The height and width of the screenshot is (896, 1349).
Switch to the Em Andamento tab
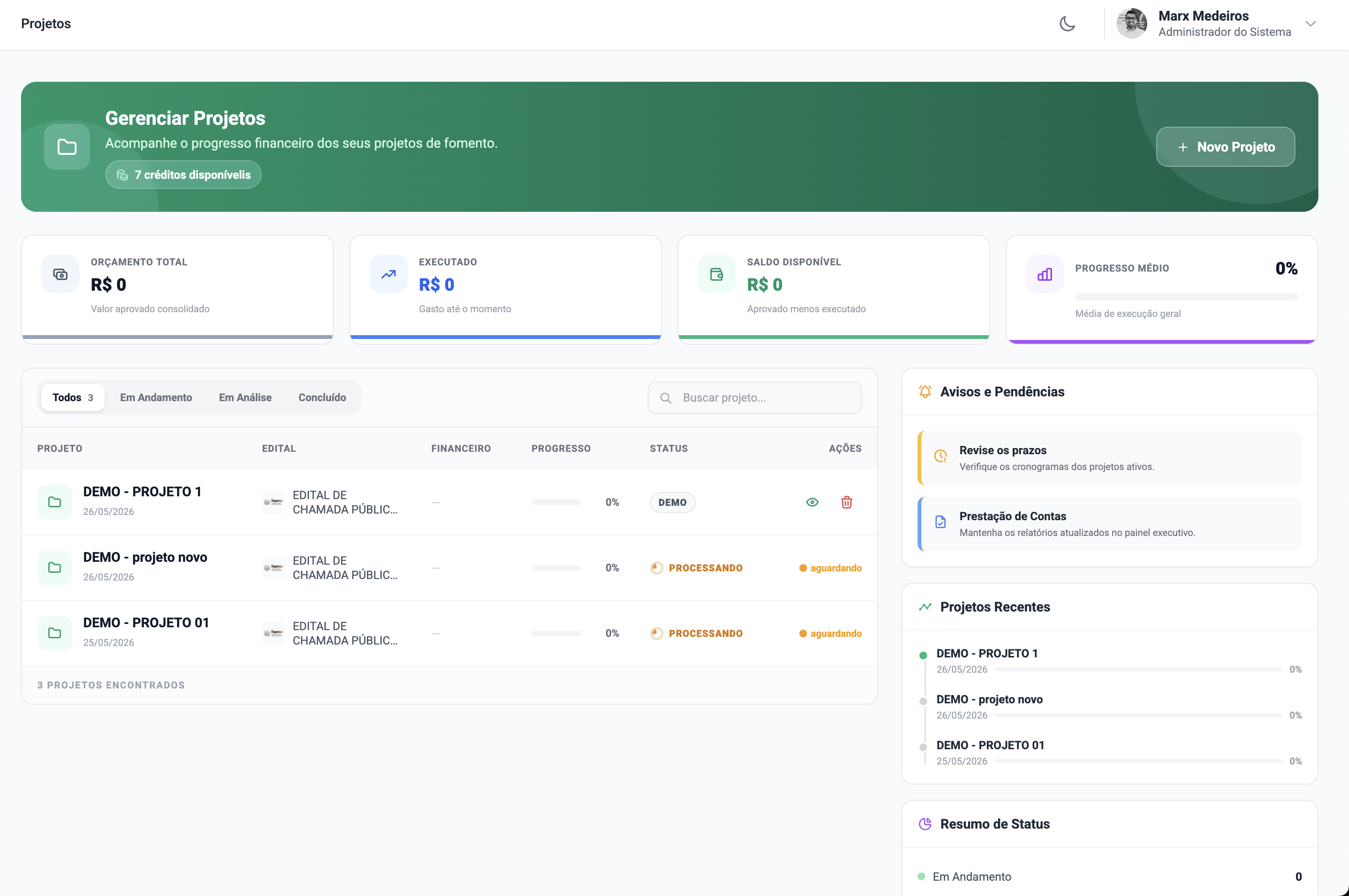click(x=156, y=398)
